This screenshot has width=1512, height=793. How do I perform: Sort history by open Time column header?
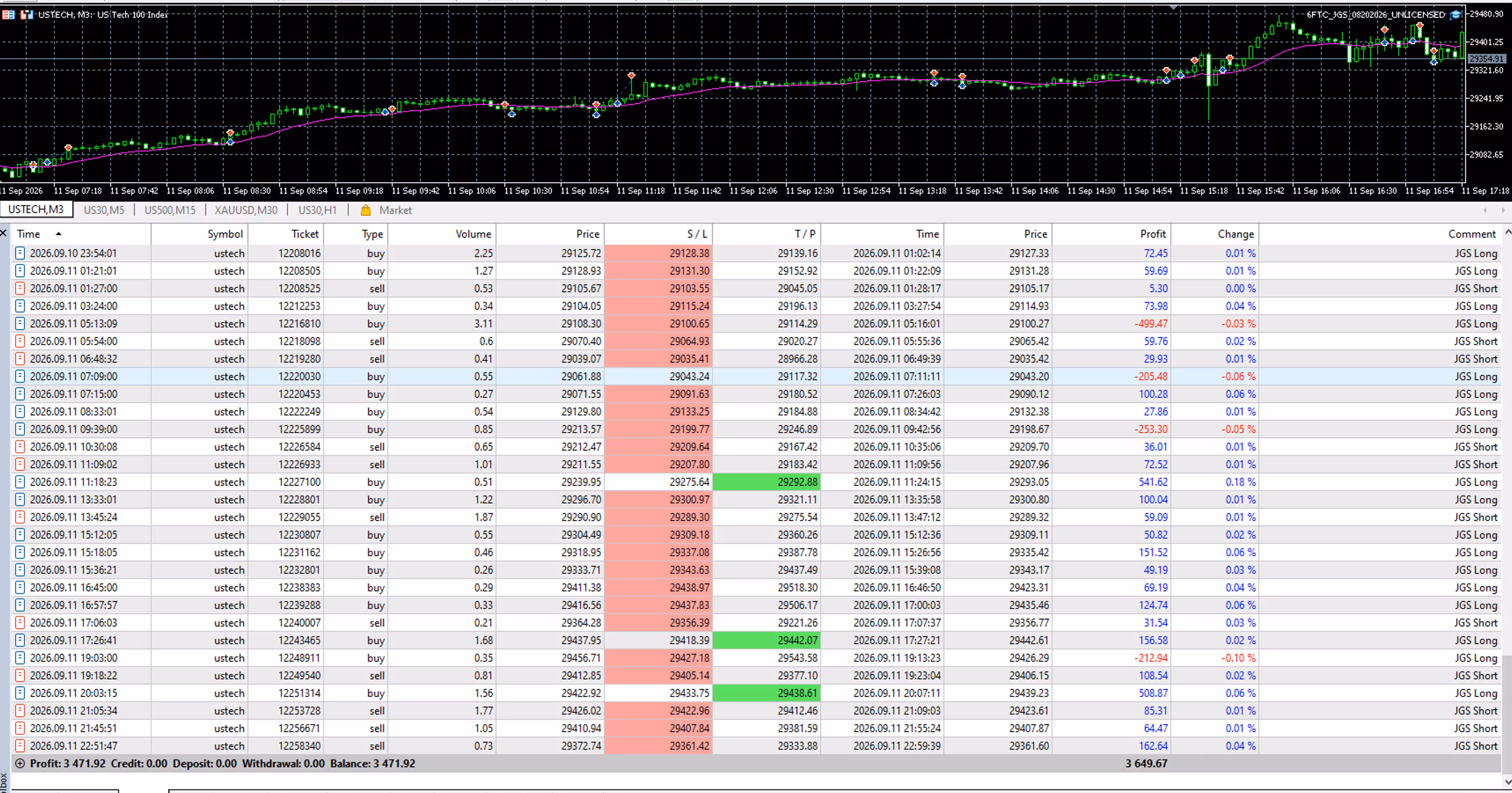click(81, 234)
